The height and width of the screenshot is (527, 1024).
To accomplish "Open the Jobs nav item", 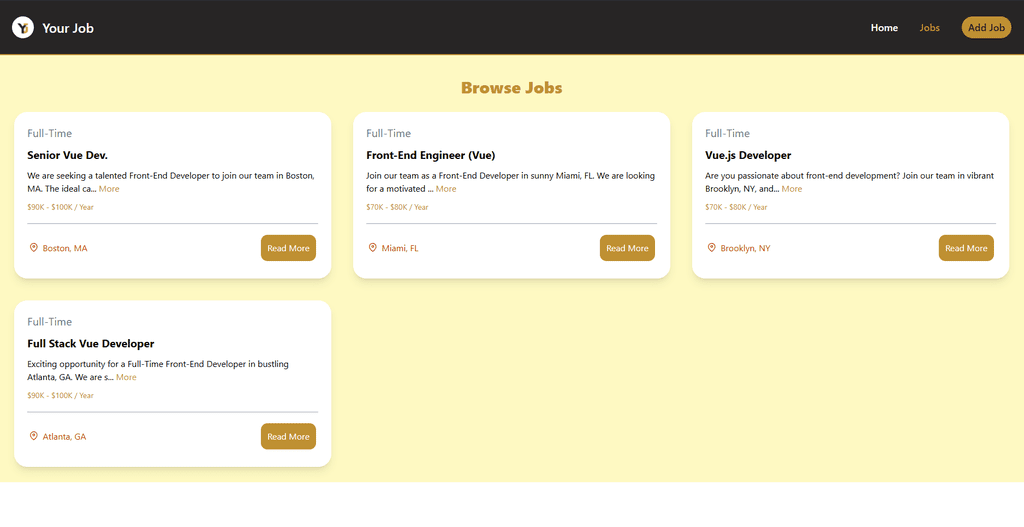I will pyautogui.click(x=929, y=27).
